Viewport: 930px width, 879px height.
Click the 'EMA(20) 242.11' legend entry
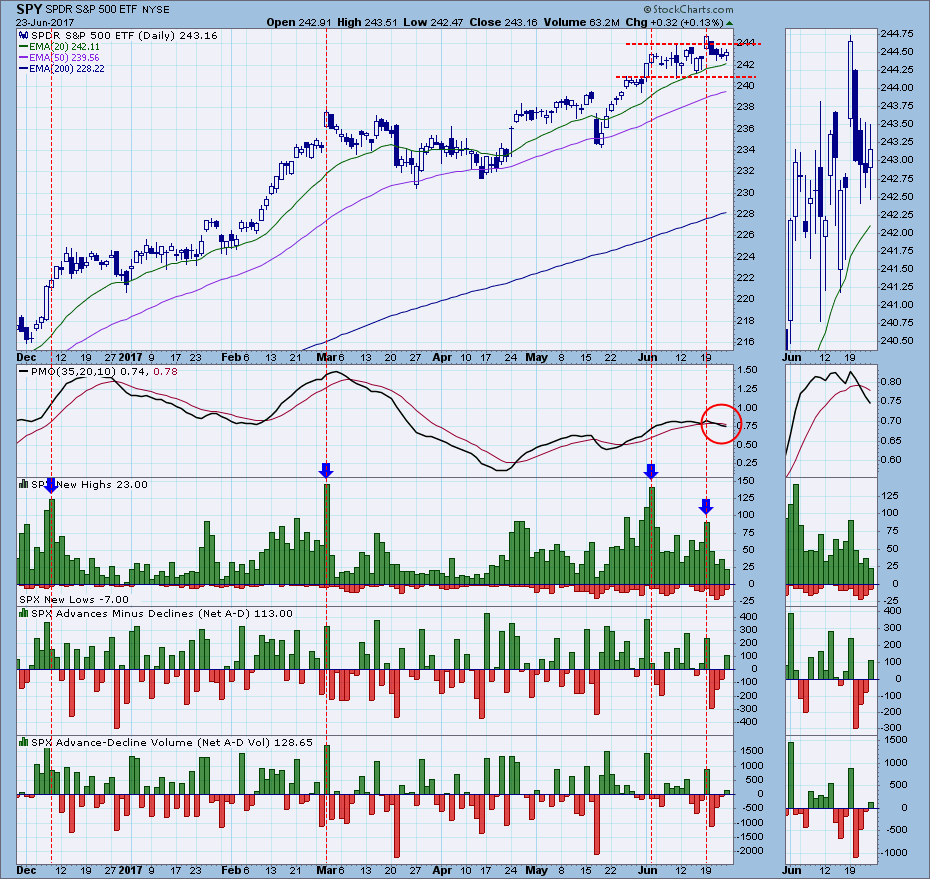64,47
